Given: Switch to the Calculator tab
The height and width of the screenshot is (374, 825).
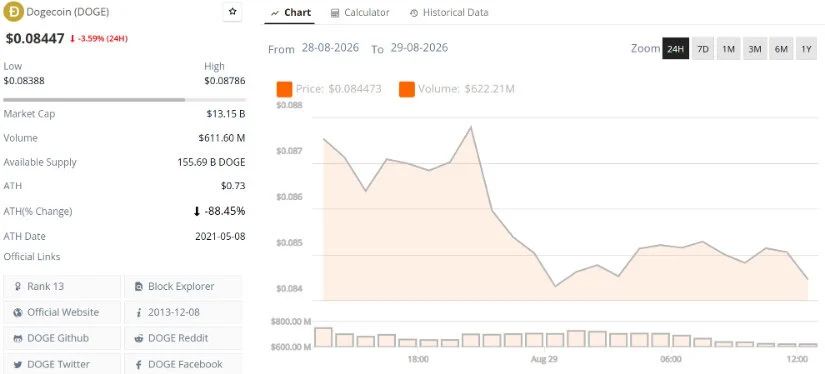Looking at the screenshot, I should point(360,13).
